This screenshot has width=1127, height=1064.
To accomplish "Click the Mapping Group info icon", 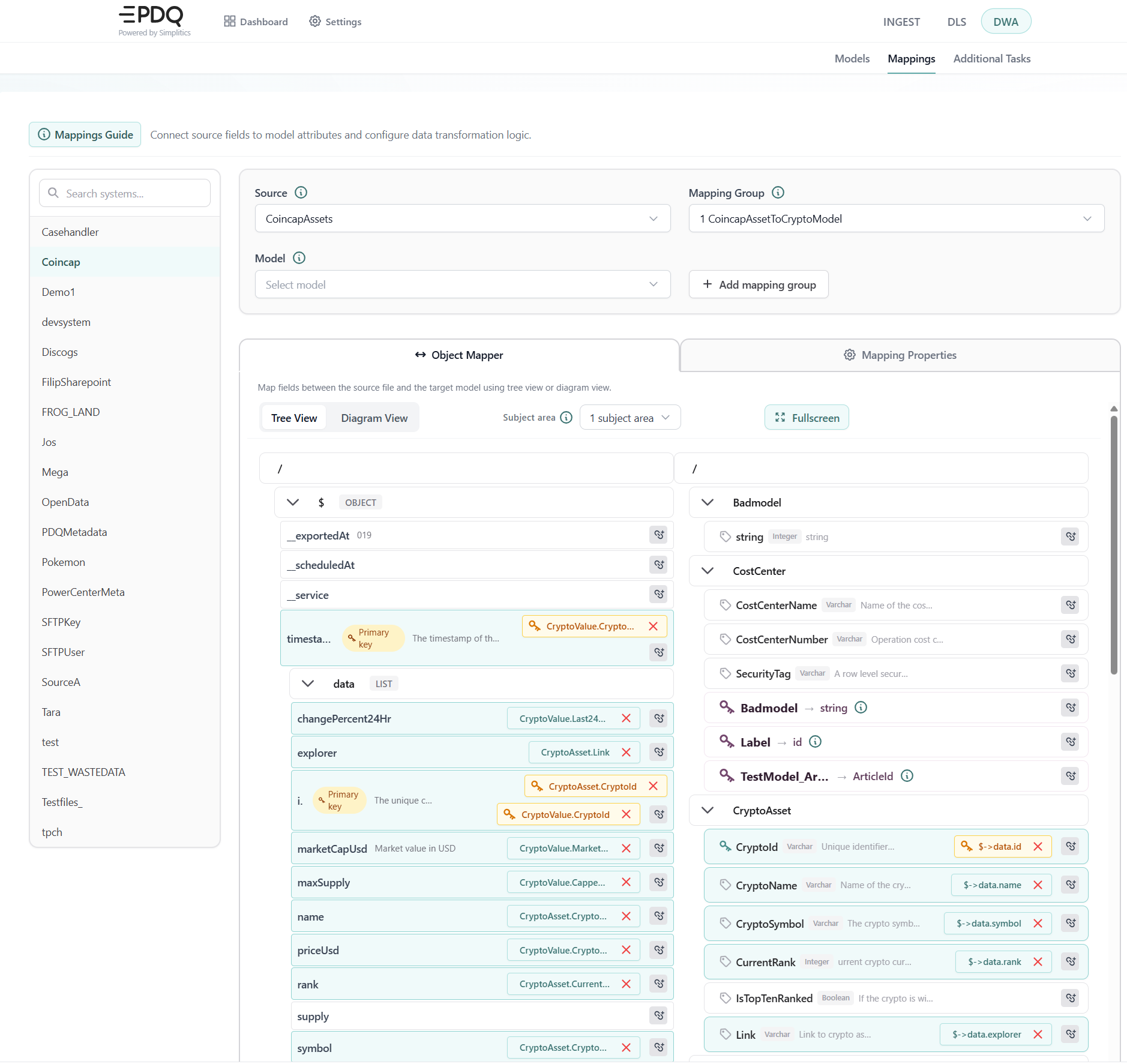I will click(778, 193).
